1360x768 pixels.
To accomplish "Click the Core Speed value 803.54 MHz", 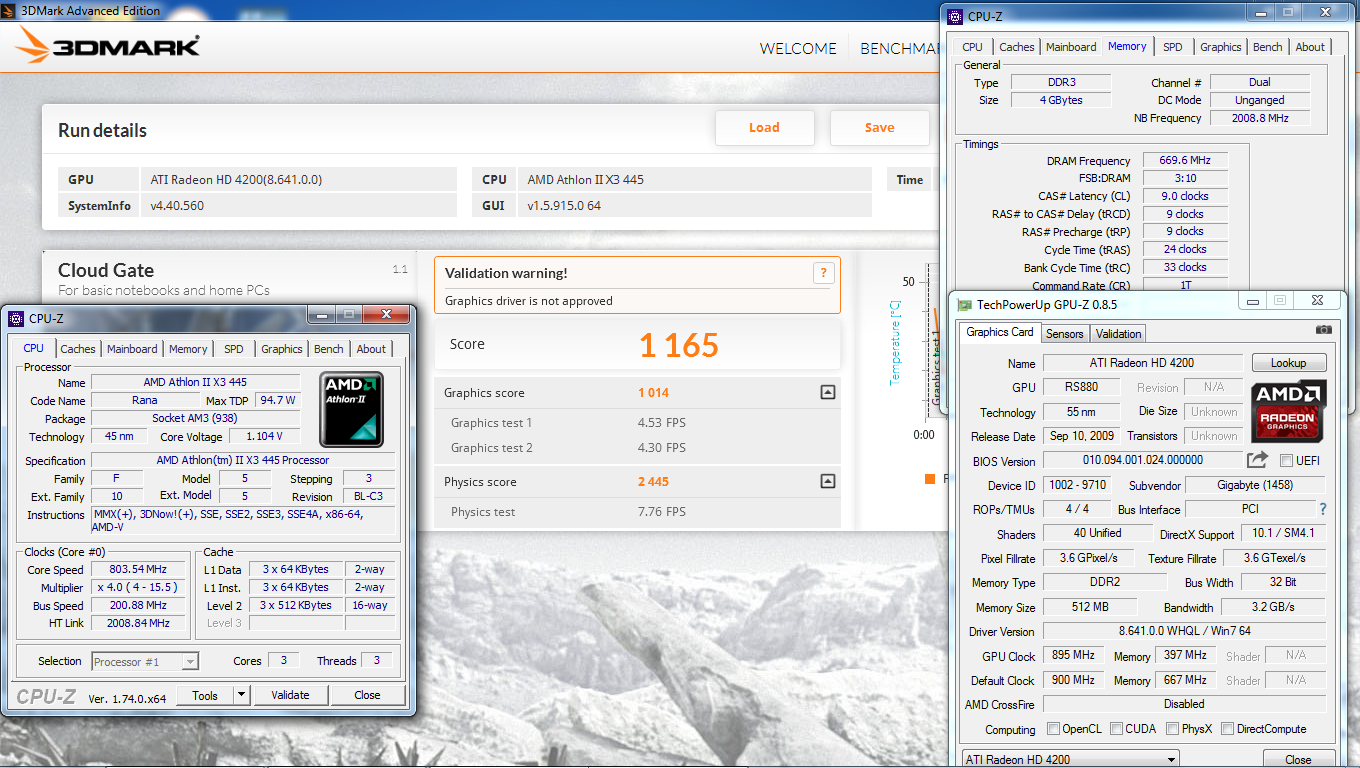I will (138, 570).
